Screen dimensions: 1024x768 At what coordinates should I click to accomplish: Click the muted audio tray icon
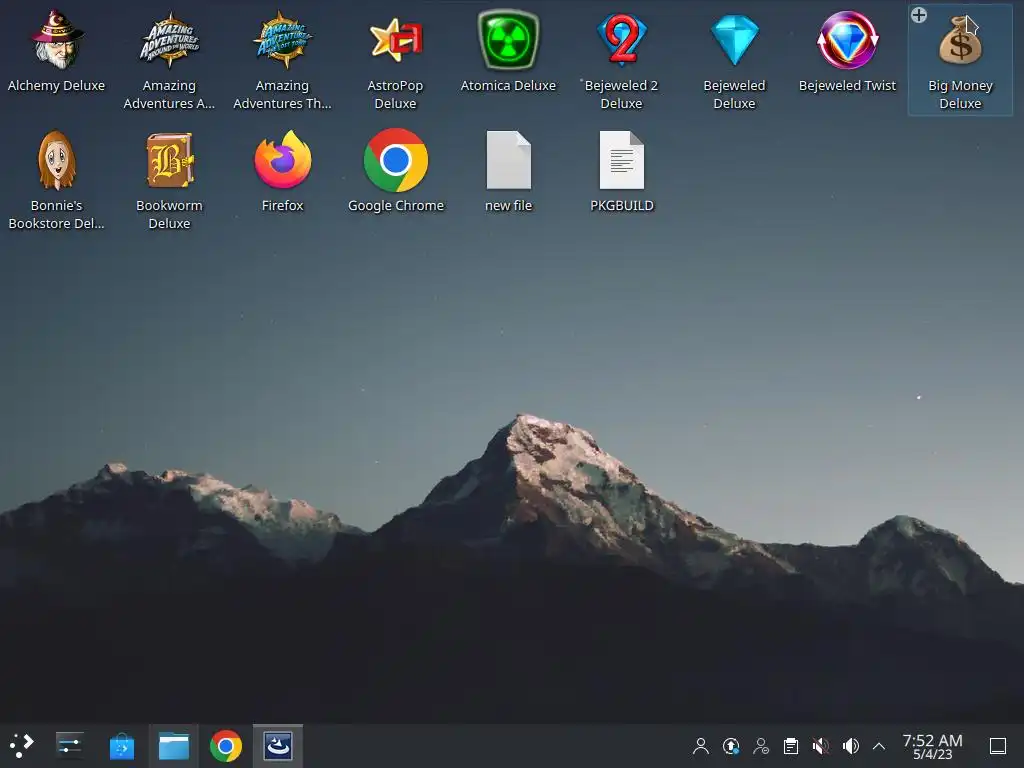821,746
